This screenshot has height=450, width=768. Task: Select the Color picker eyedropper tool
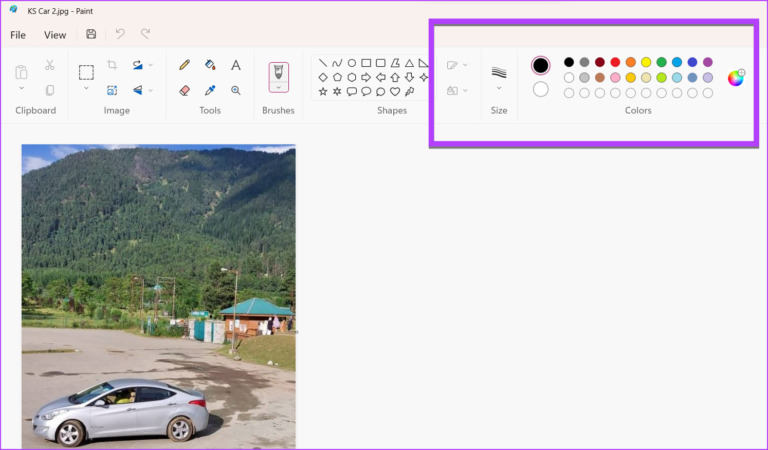[210, 90]
